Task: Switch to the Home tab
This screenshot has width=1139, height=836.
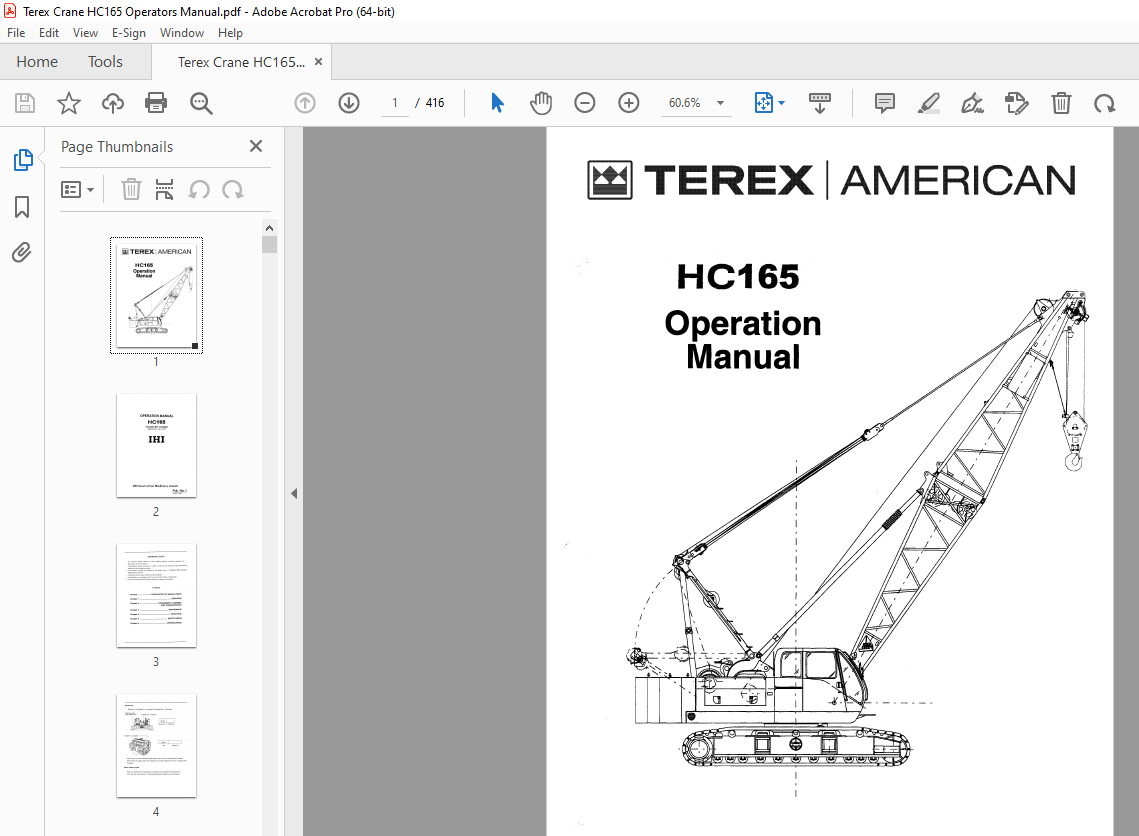Action: pyautogui.click(x=37, y=62)
